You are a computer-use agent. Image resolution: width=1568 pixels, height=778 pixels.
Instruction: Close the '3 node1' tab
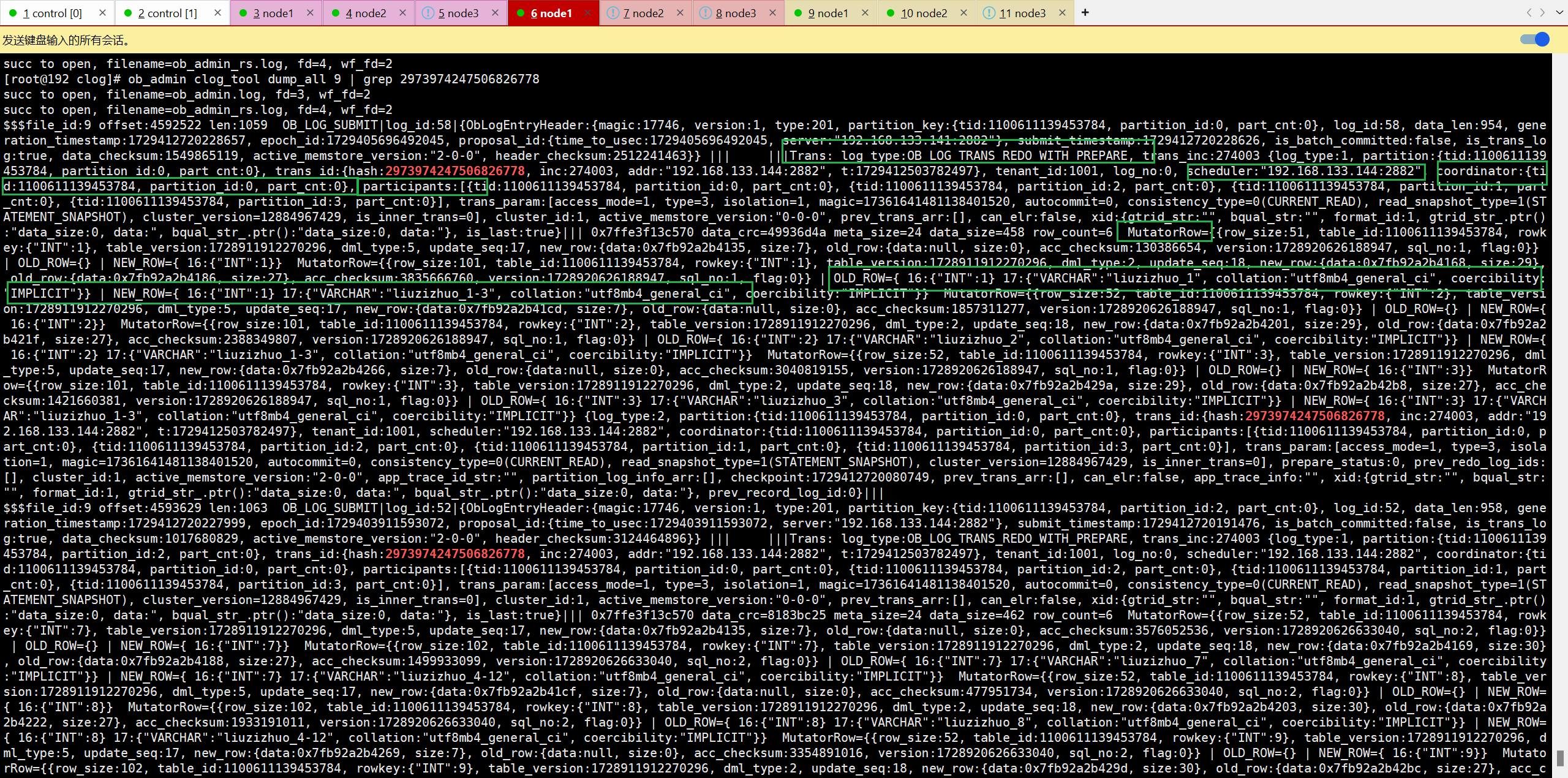point(310,12)
